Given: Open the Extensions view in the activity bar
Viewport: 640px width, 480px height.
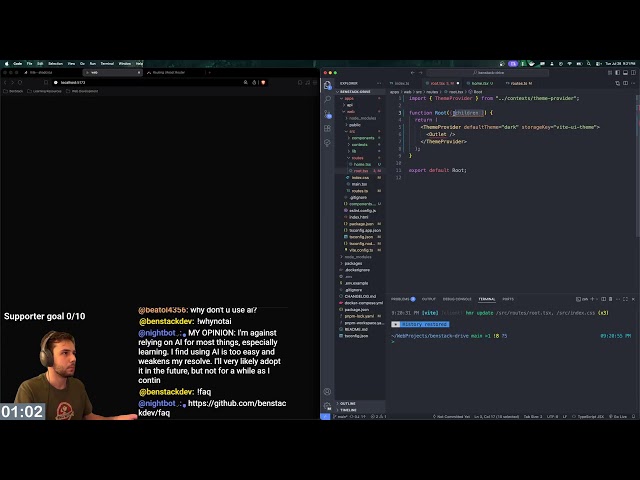Looking at the screenshot, I should (x=327, y=128).
